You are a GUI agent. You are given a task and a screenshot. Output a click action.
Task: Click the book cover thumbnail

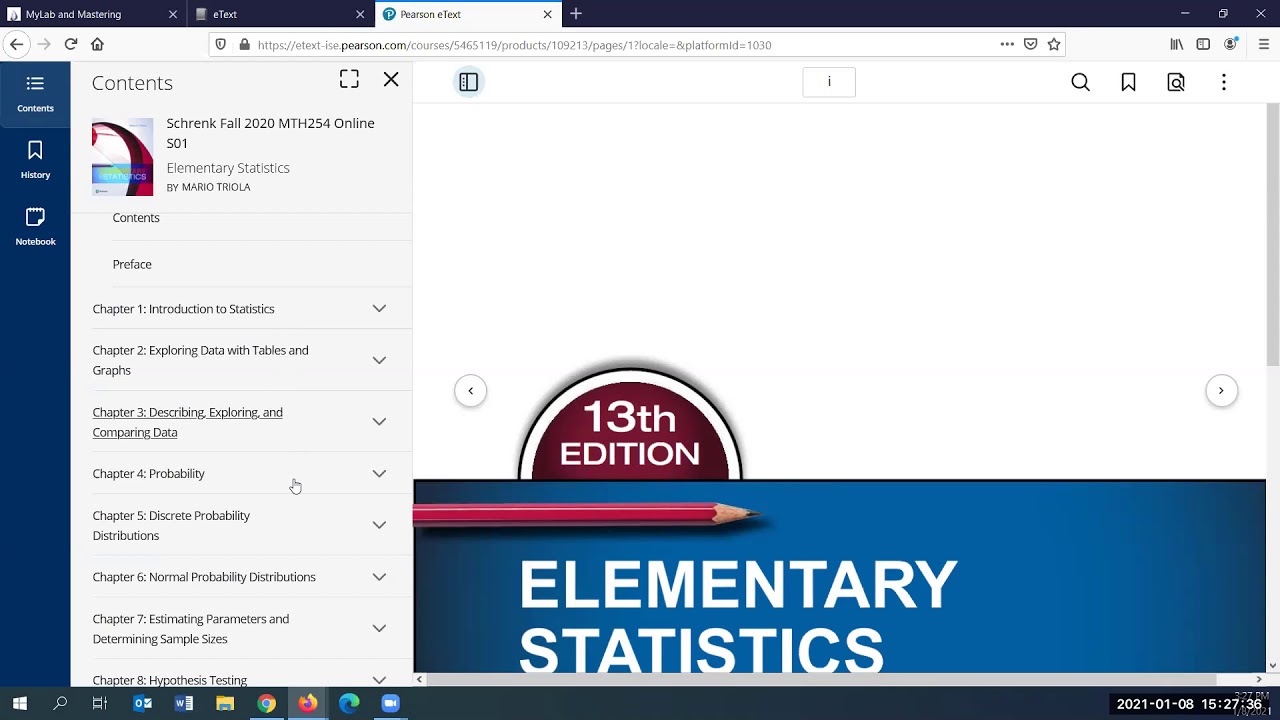tap(123, 157)
